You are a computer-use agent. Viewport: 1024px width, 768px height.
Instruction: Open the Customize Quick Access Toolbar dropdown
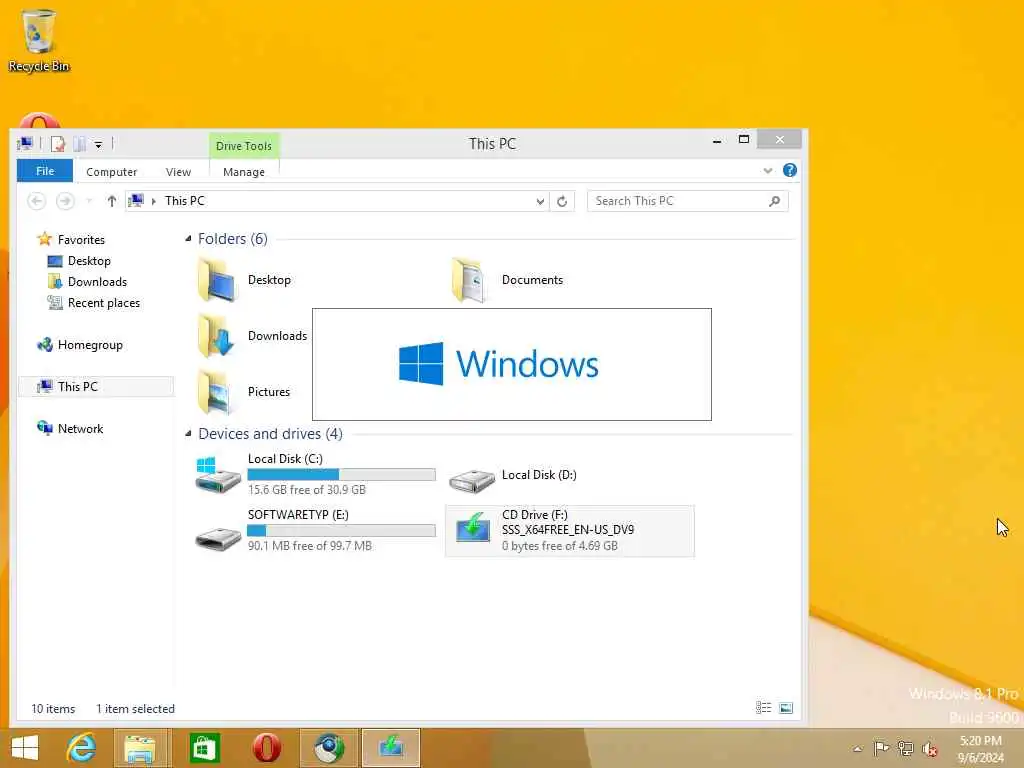[98, 144]
